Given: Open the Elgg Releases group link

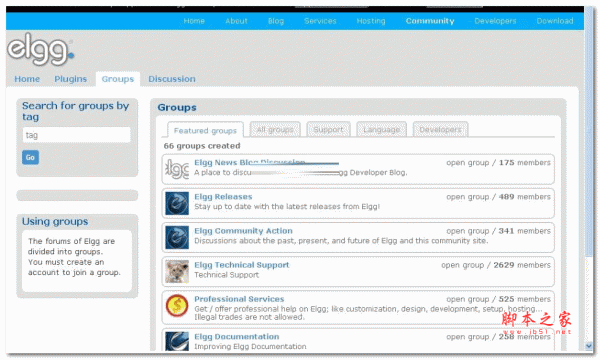Looking at the screenshot, I should pos(223,197).
